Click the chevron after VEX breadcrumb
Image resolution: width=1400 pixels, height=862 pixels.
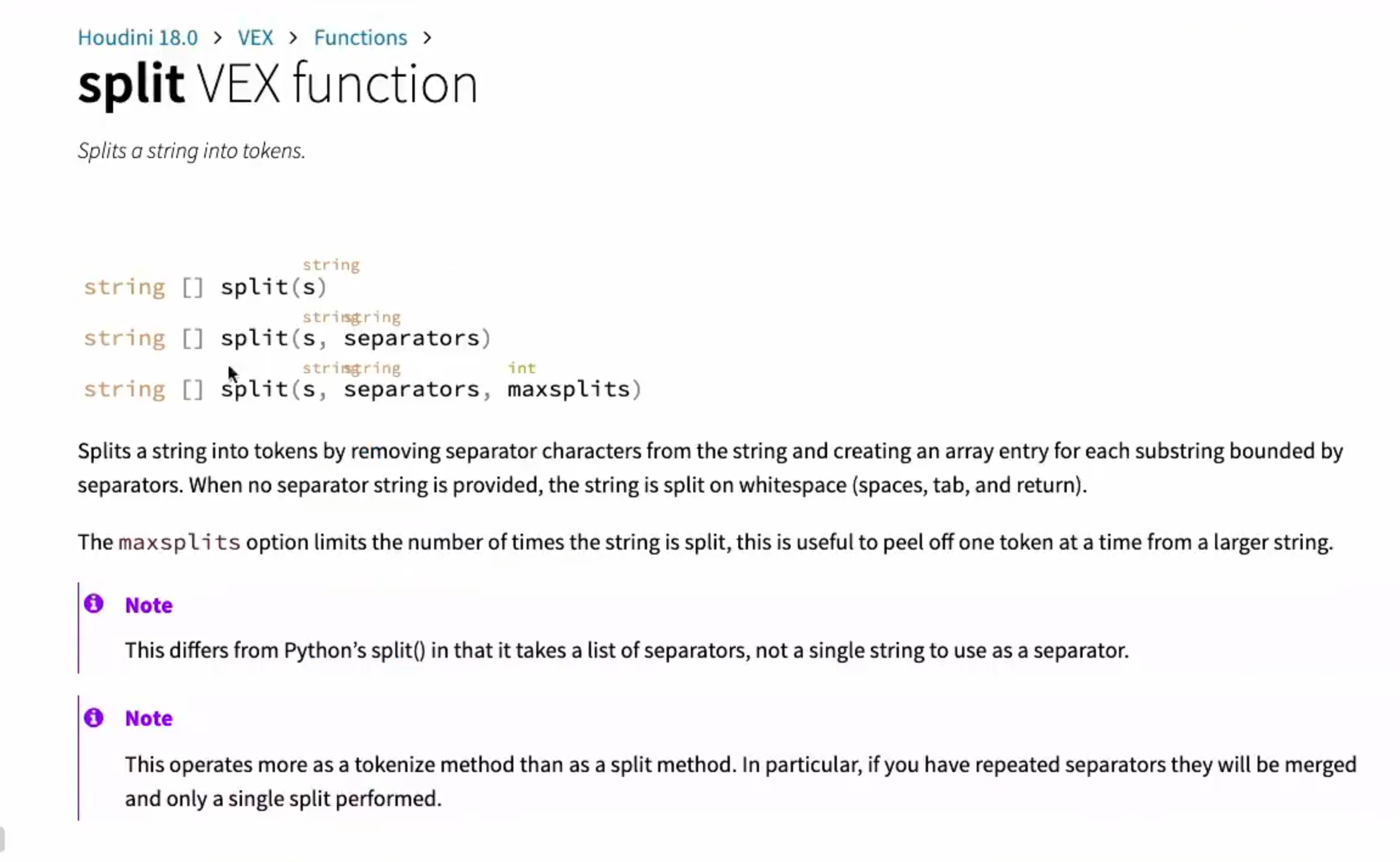[x=294, y=38]
